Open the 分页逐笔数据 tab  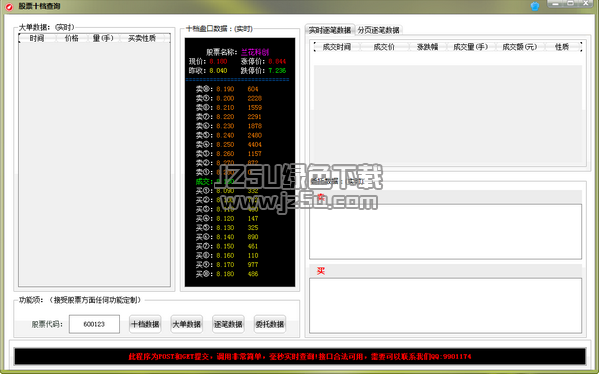[379, 30]
